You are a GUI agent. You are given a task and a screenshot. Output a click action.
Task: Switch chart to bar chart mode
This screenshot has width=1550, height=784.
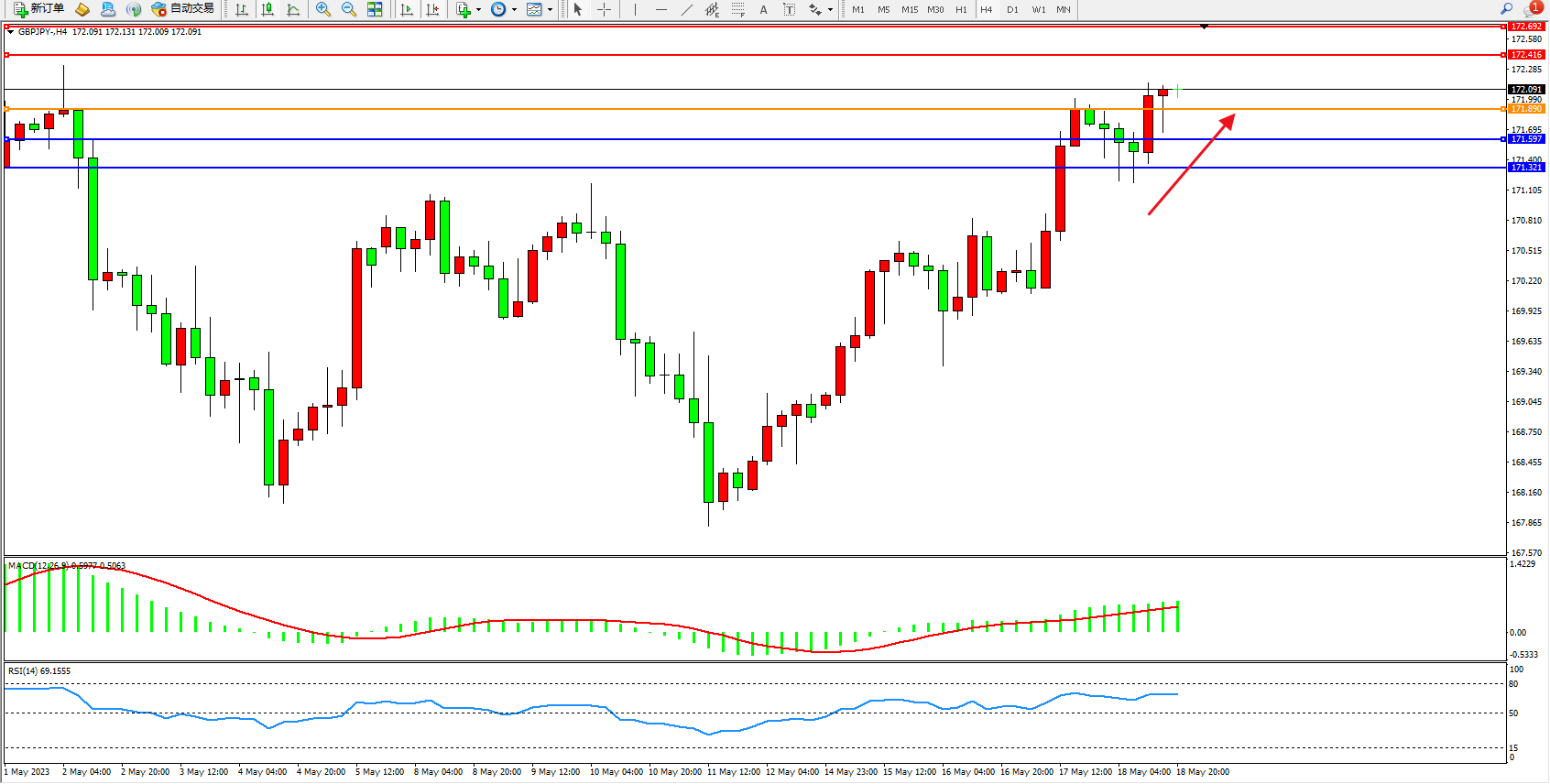pyautogui.click(x=242, y=9)
